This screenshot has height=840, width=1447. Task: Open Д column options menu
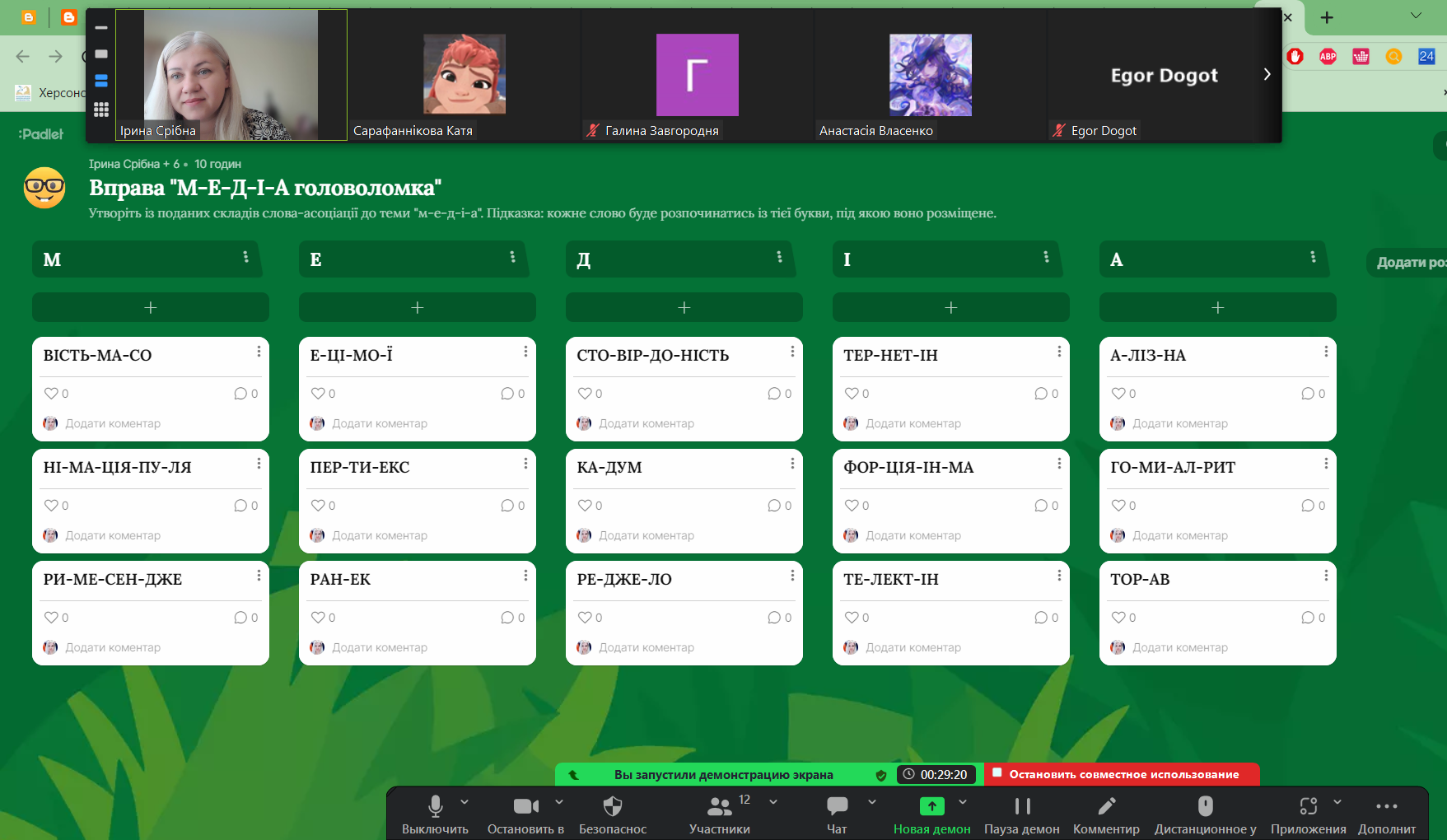pos(779,257)
